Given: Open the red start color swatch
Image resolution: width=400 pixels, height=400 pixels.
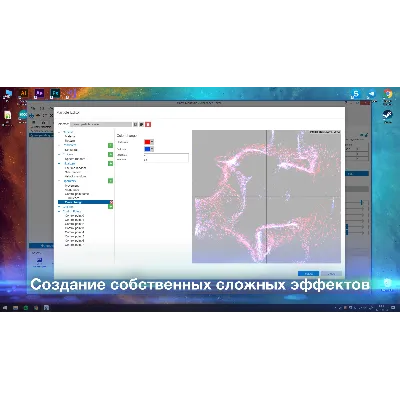Looking at the screenshot, I should 147,142.
